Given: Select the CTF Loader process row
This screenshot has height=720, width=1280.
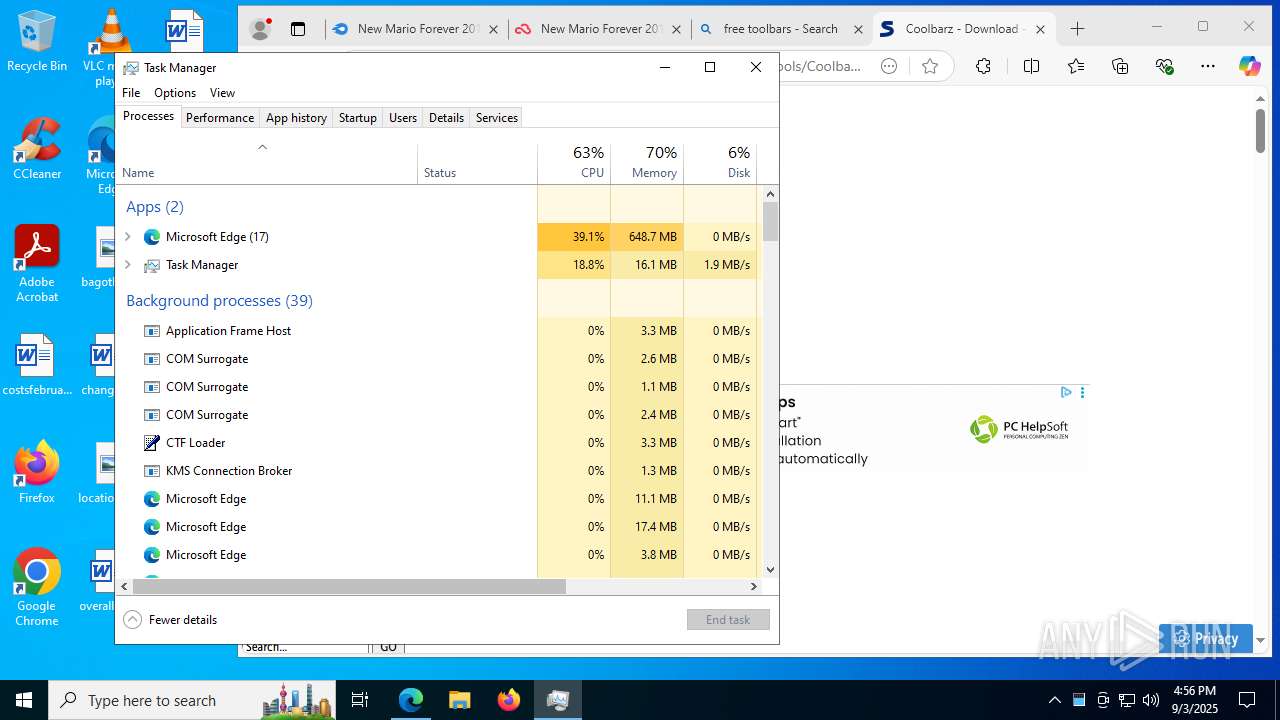Looking at the screenshot, I should pos(437,443).
